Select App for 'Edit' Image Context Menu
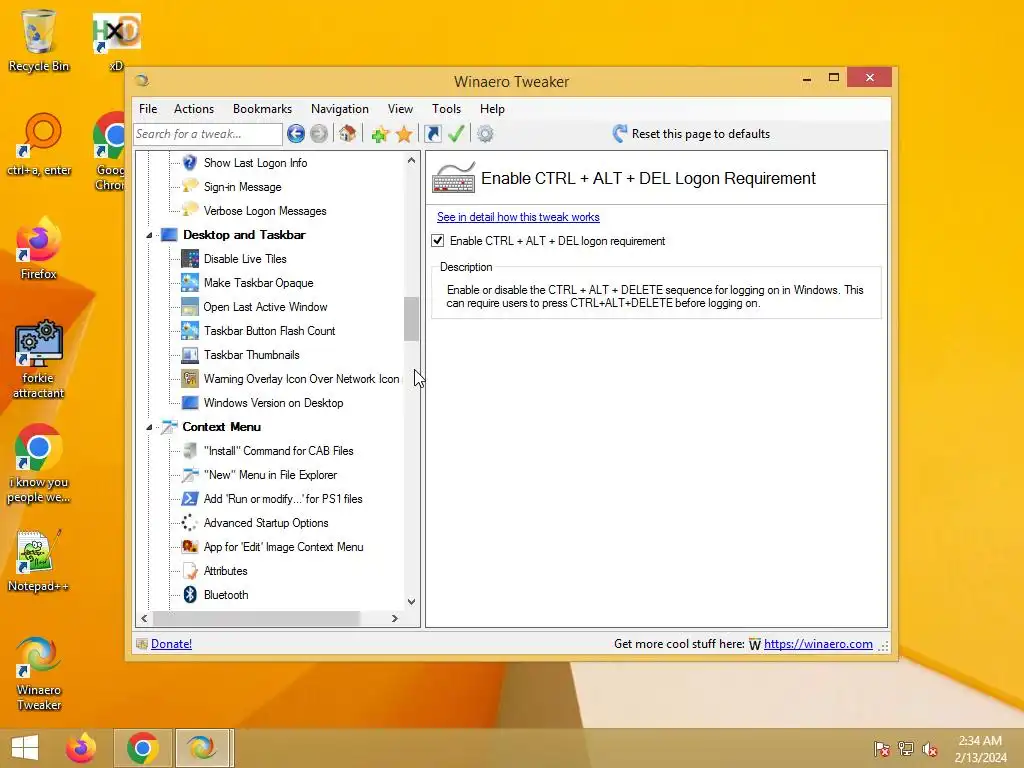The height and width of the screenshot is (768, 1024). click(283, 547)
